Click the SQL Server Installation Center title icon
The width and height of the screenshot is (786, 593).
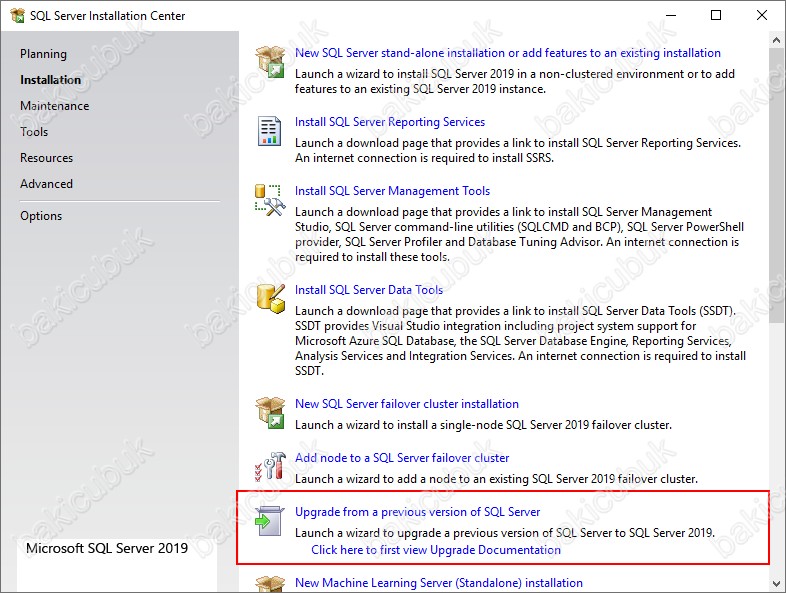(18, 16)
